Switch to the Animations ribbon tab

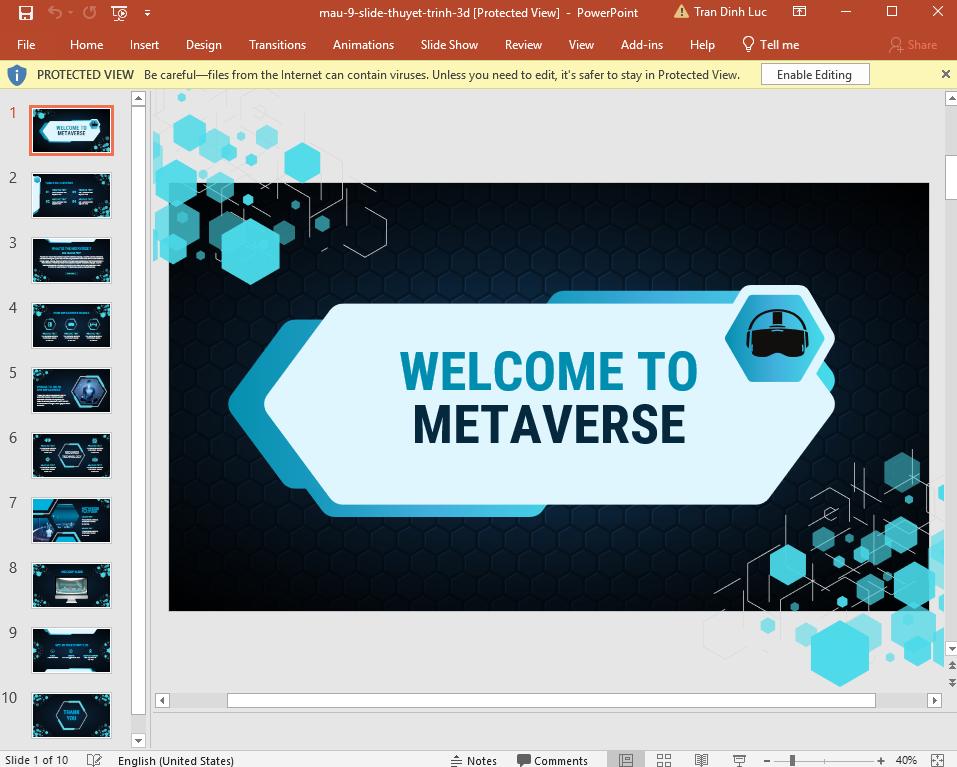pos(362,44)
